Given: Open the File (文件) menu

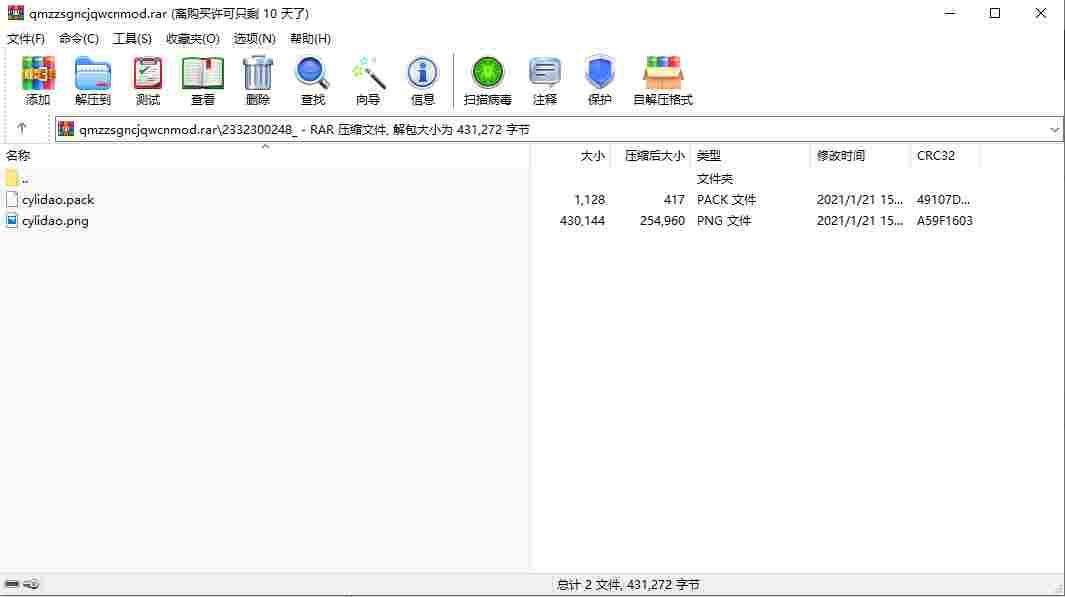Looking at the screenshot, I should (26, 39).
